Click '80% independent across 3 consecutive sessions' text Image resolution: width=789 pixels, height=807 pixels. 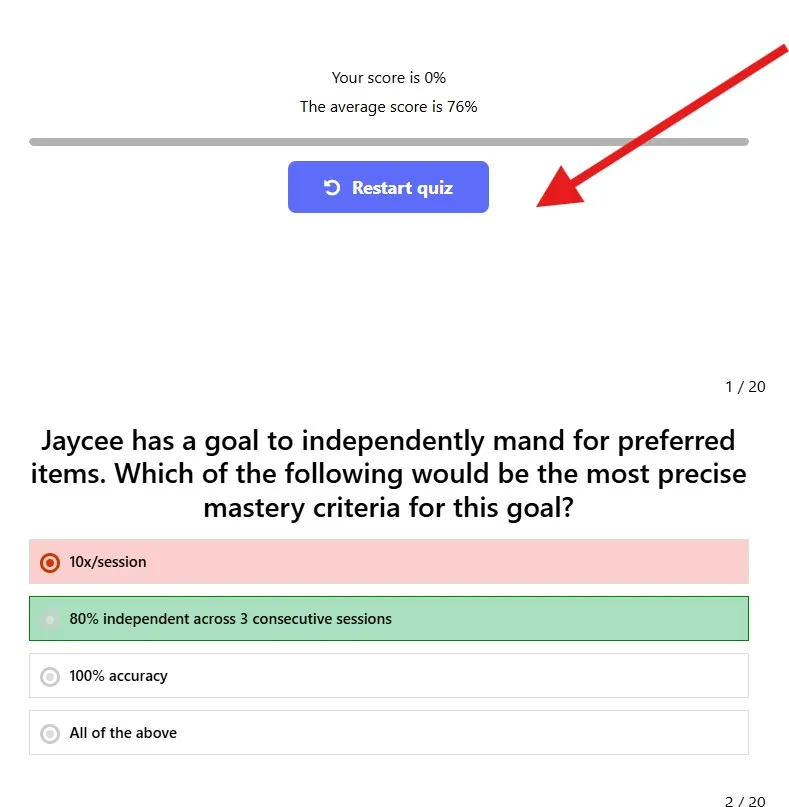pos(231,619)
